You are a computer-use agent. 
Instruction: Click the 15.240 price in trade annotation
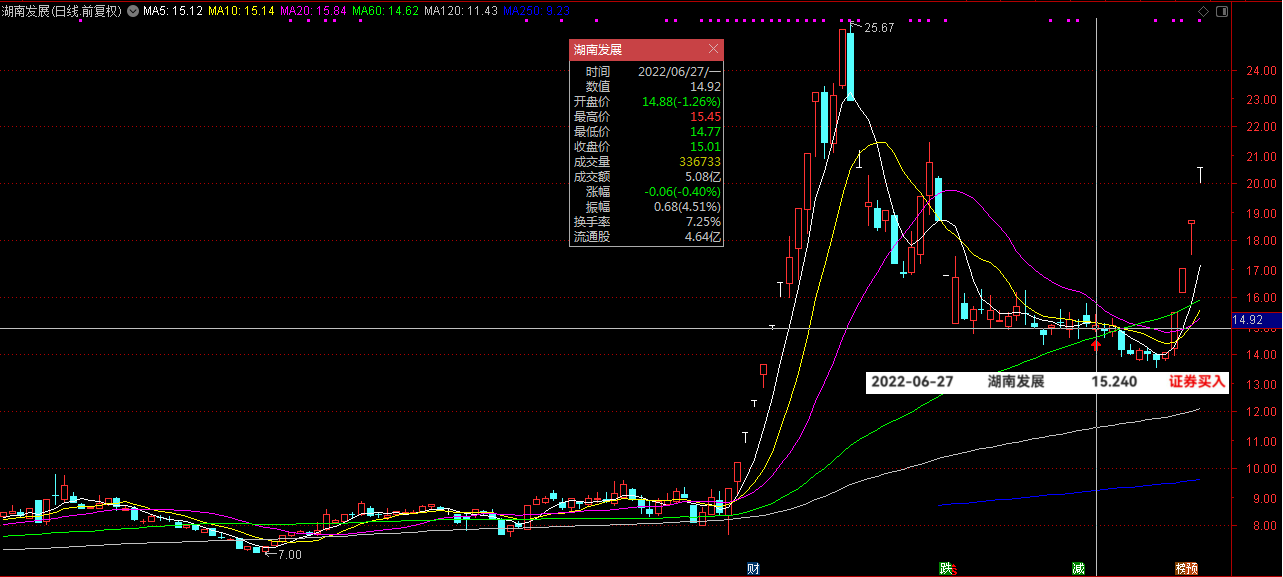1114,382
